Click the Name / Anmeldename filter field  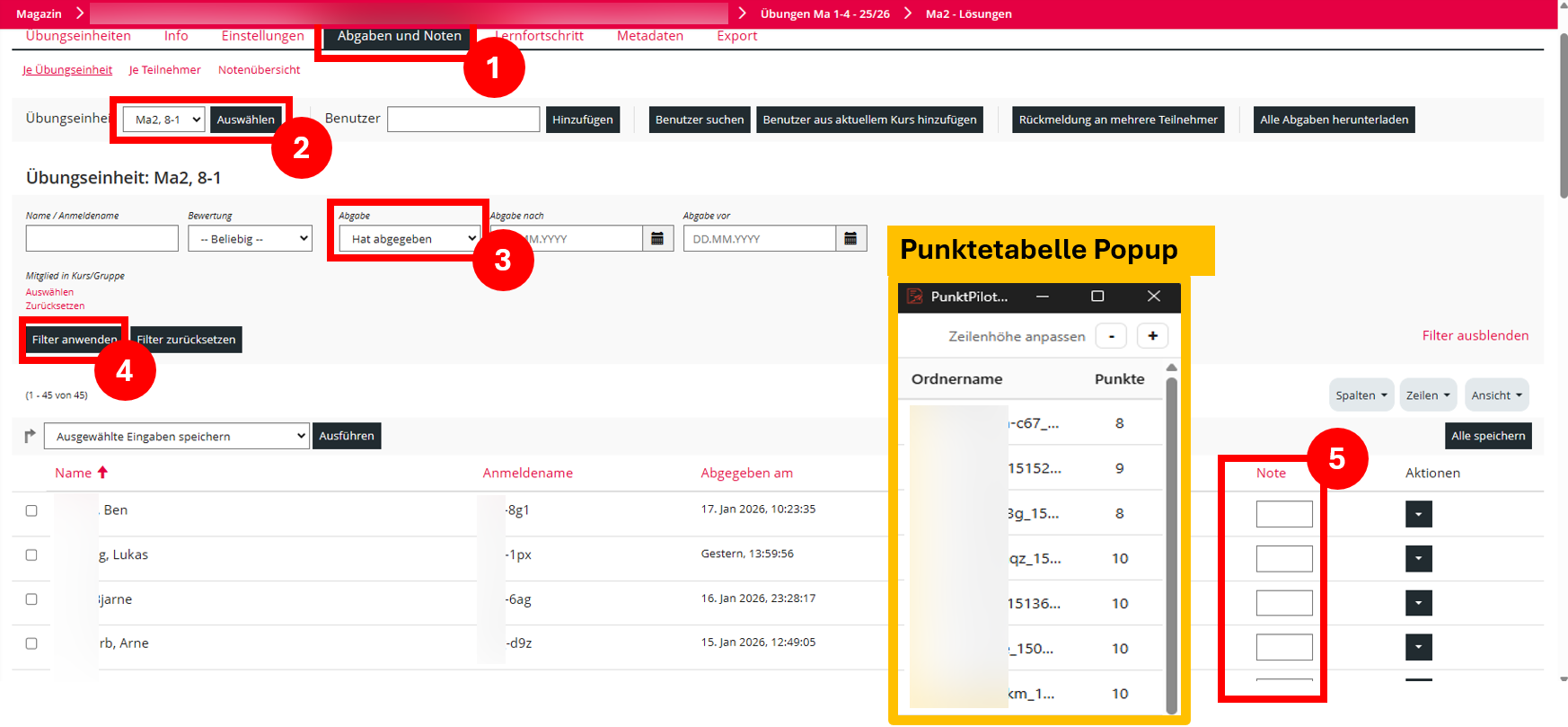click(x=102, y=238)
